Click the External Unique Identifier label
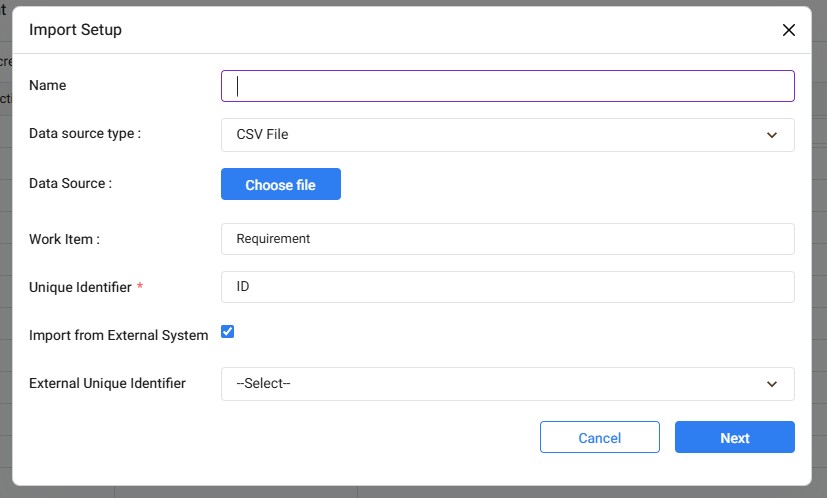 tap(107, 384)
